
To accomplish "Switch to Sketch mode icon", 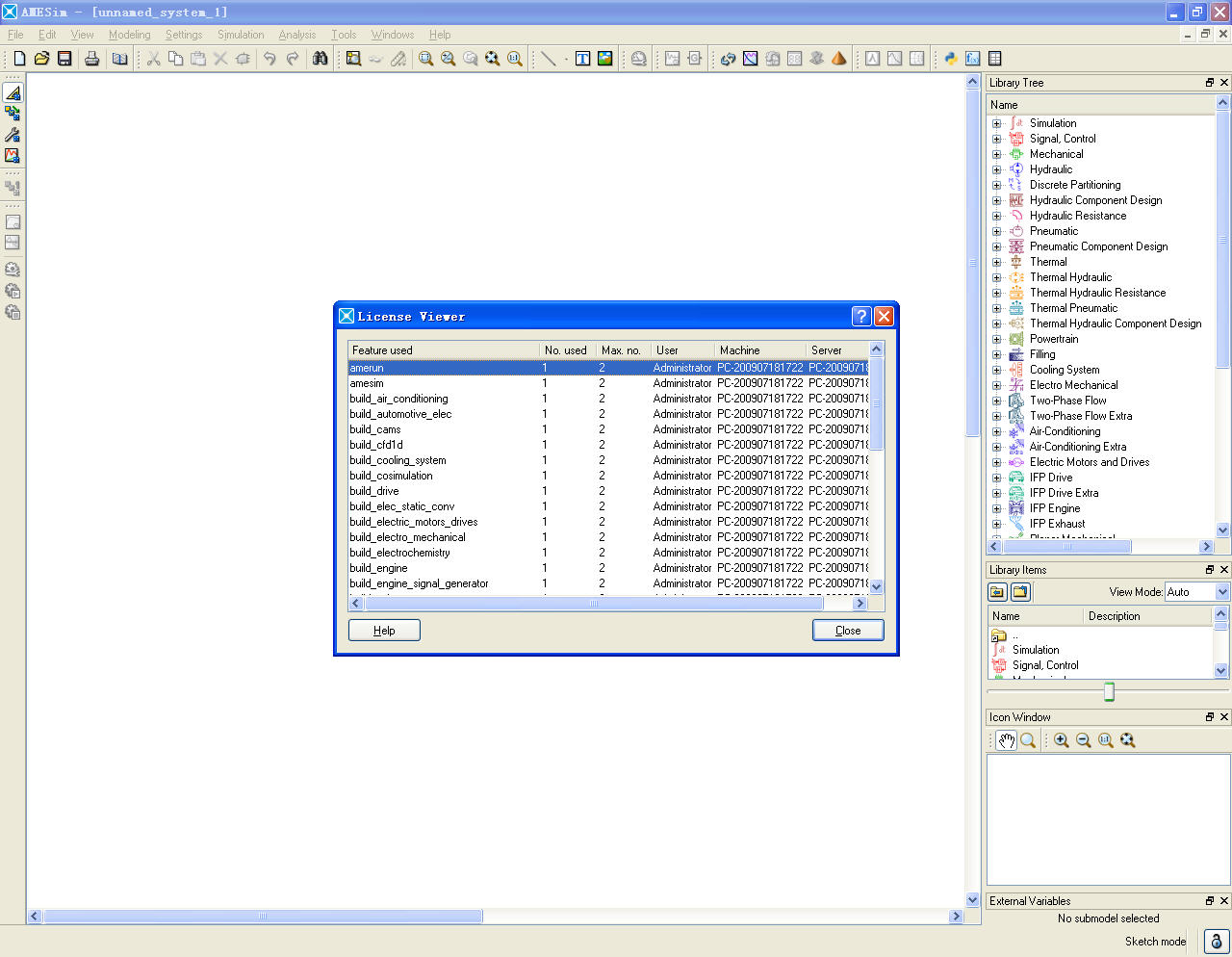I will point(13,92).
